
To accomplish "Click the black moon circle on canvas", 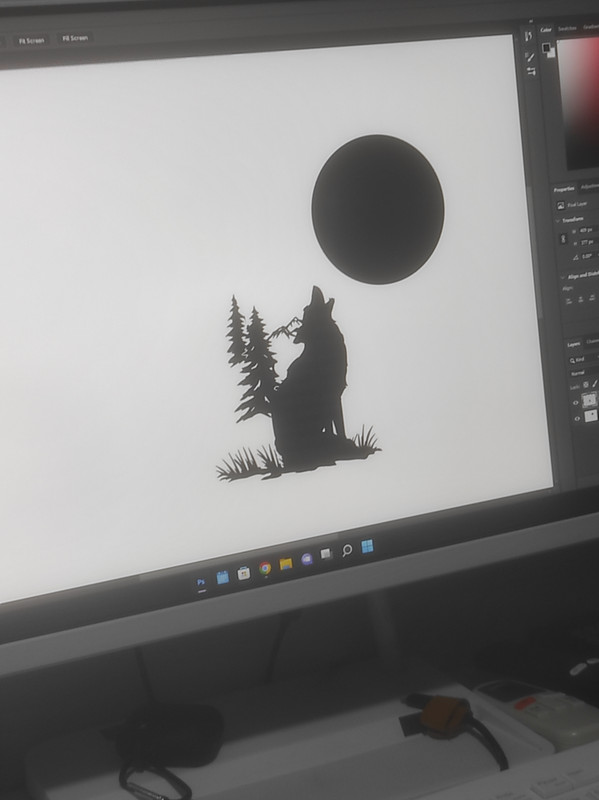I will (x=378, y=209).
